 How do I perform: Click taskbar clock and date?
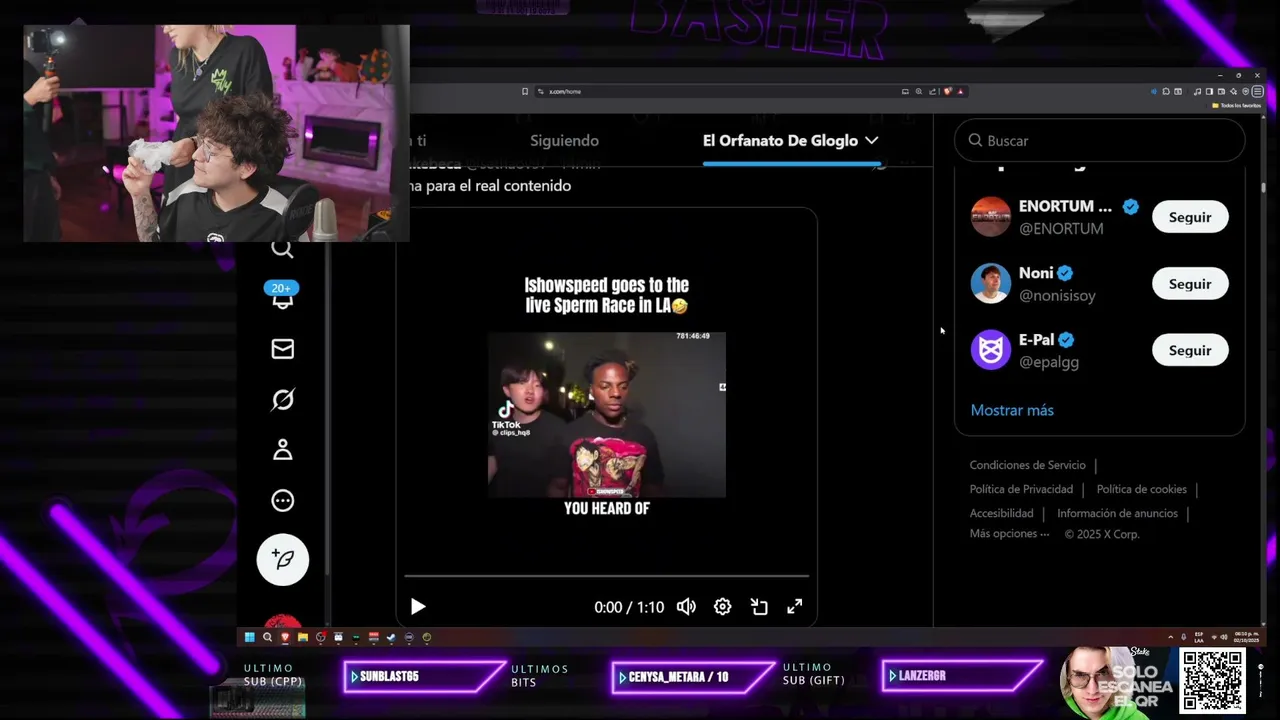(x=1245, y=636)
